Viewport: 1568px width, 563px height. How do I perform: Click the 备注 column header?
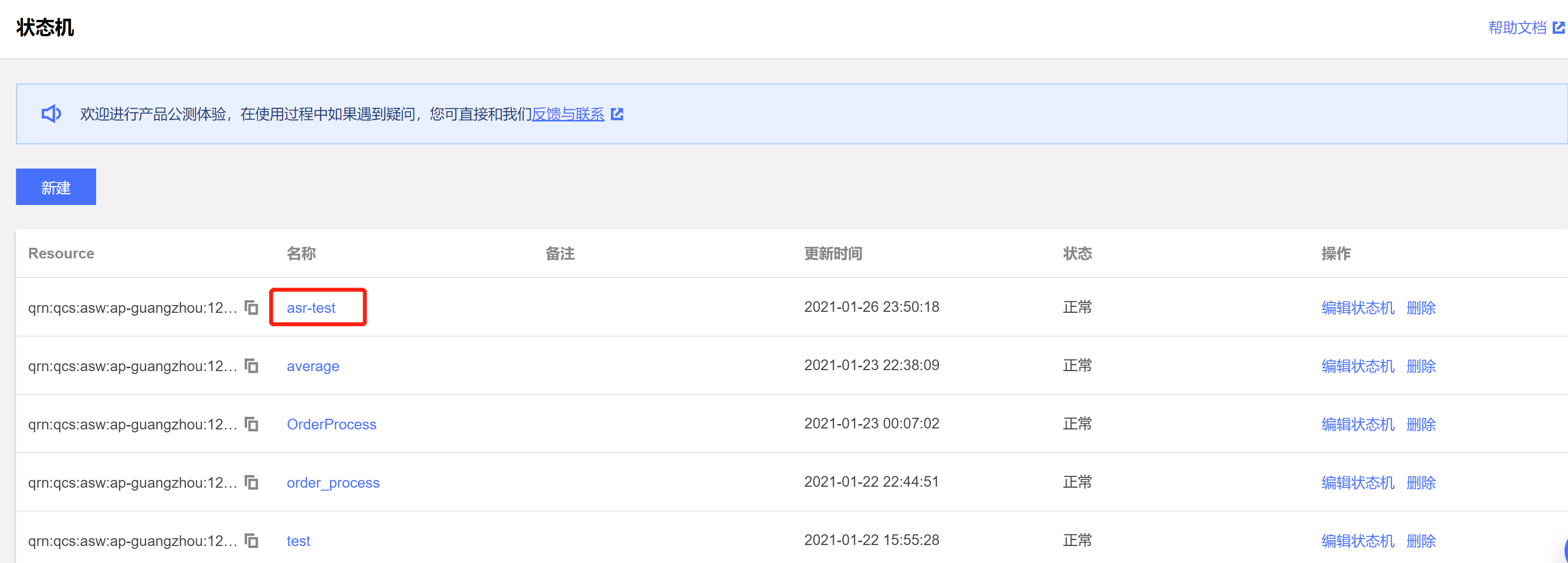point(560,254)
